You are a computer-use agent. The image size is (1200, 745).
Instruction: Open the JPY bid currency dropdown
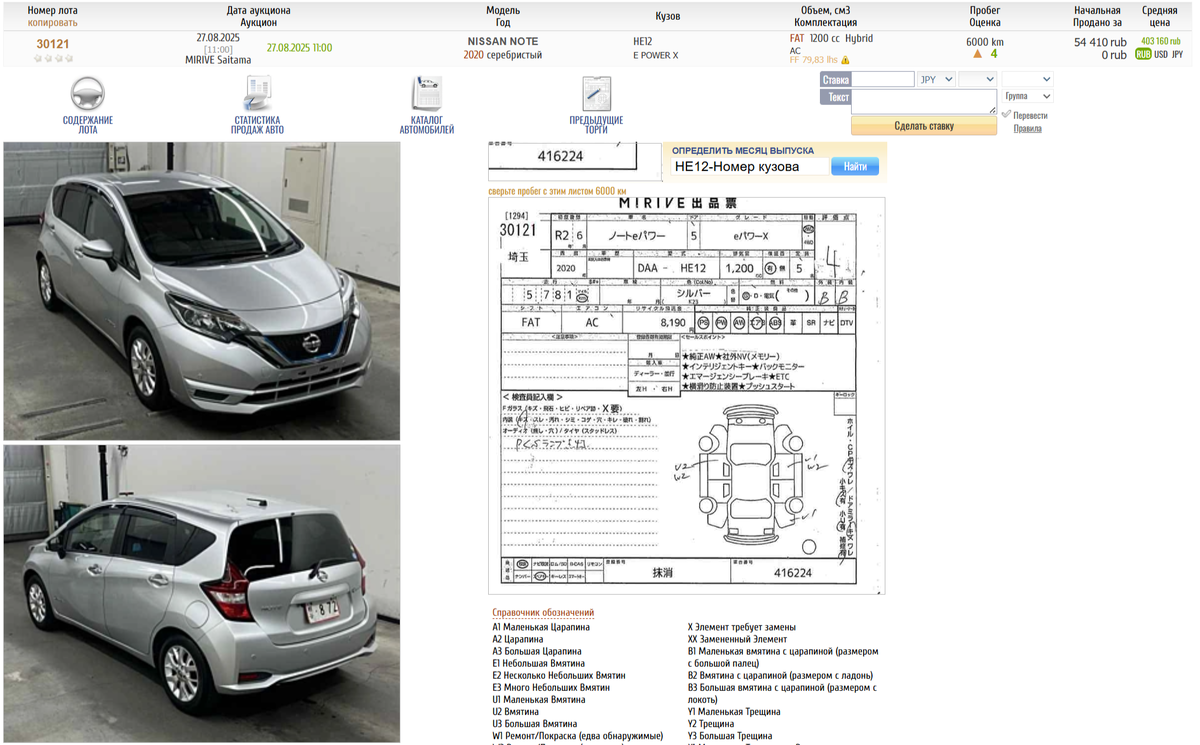tap(936, 79)
